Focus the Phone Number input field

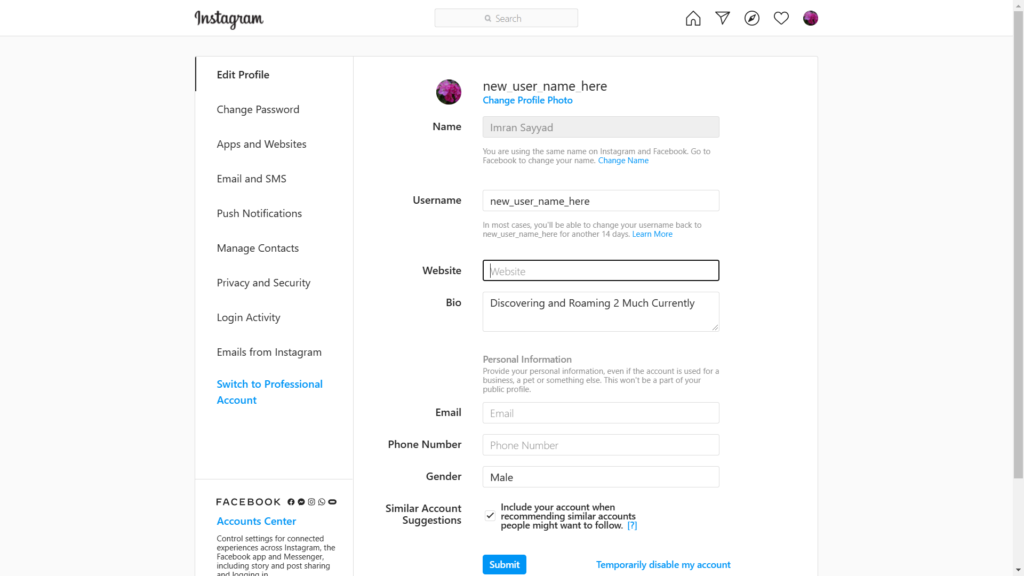coord(601,445)
